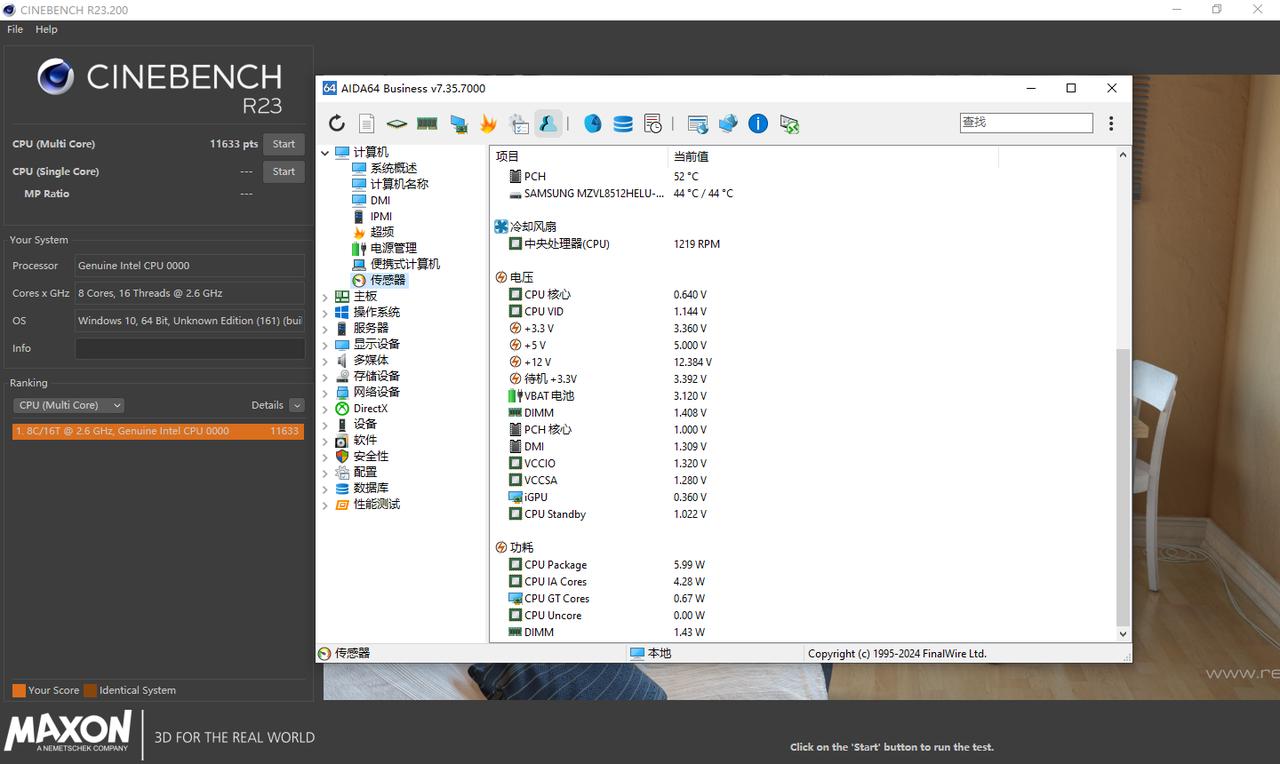The width and height of the screenshot is (1280, 764).
Task: Click the 当前值 column header
Action: point(833,156)
